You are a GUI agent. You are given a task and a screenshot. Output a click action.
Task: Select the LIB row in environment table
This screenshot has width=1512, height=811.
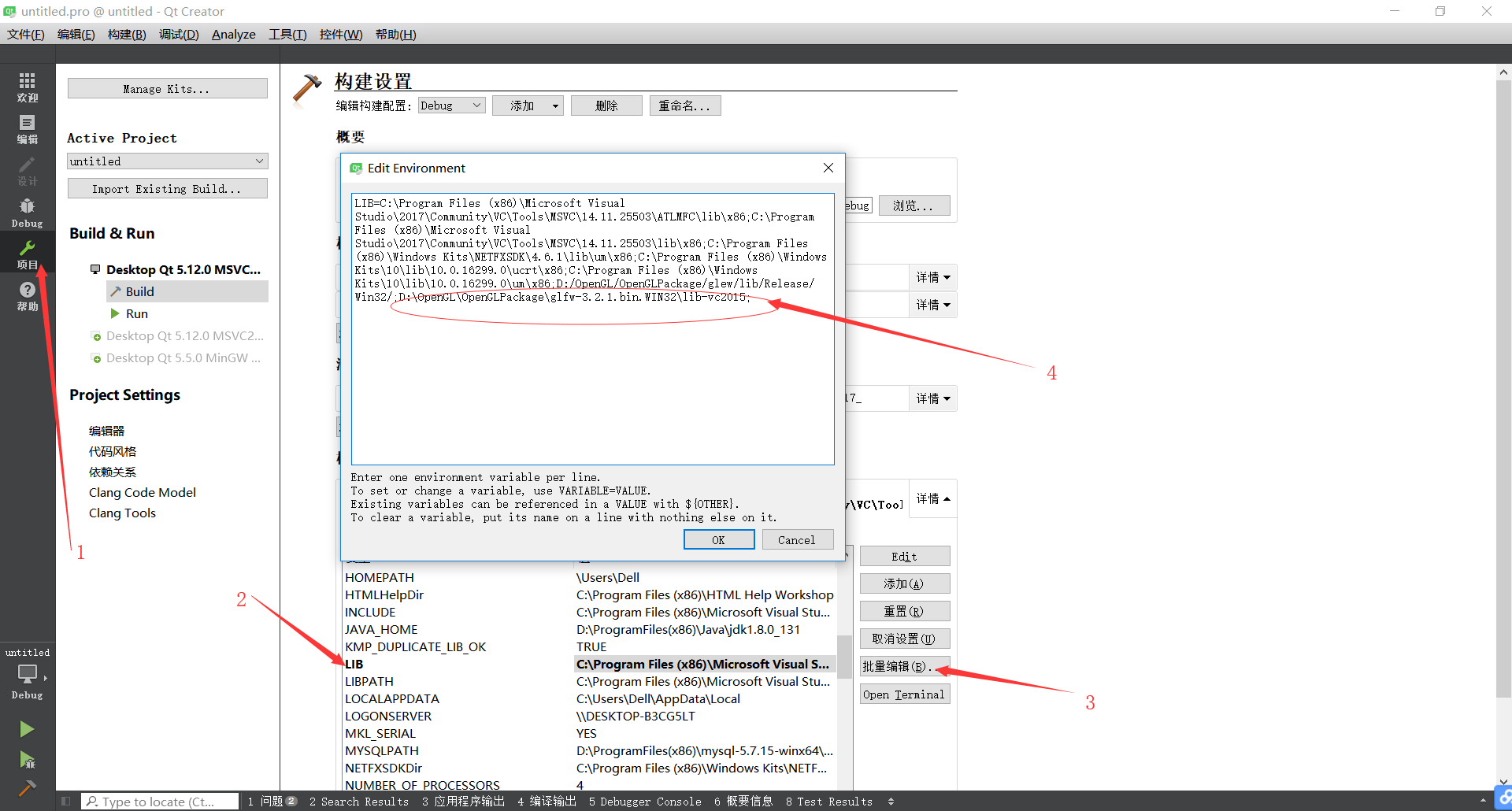click(589, 664)
